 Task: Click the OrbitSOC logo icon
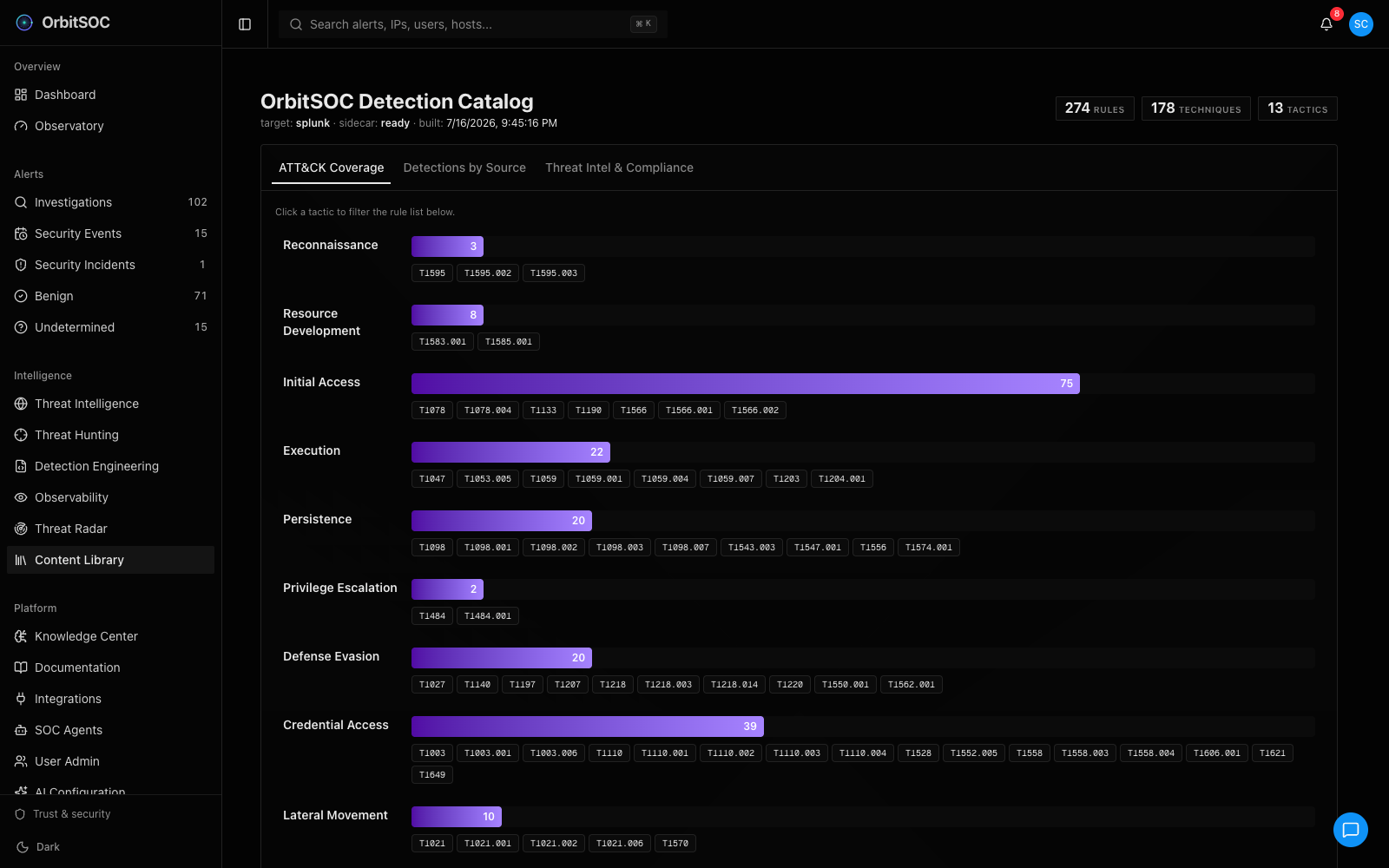click(24, 23)
